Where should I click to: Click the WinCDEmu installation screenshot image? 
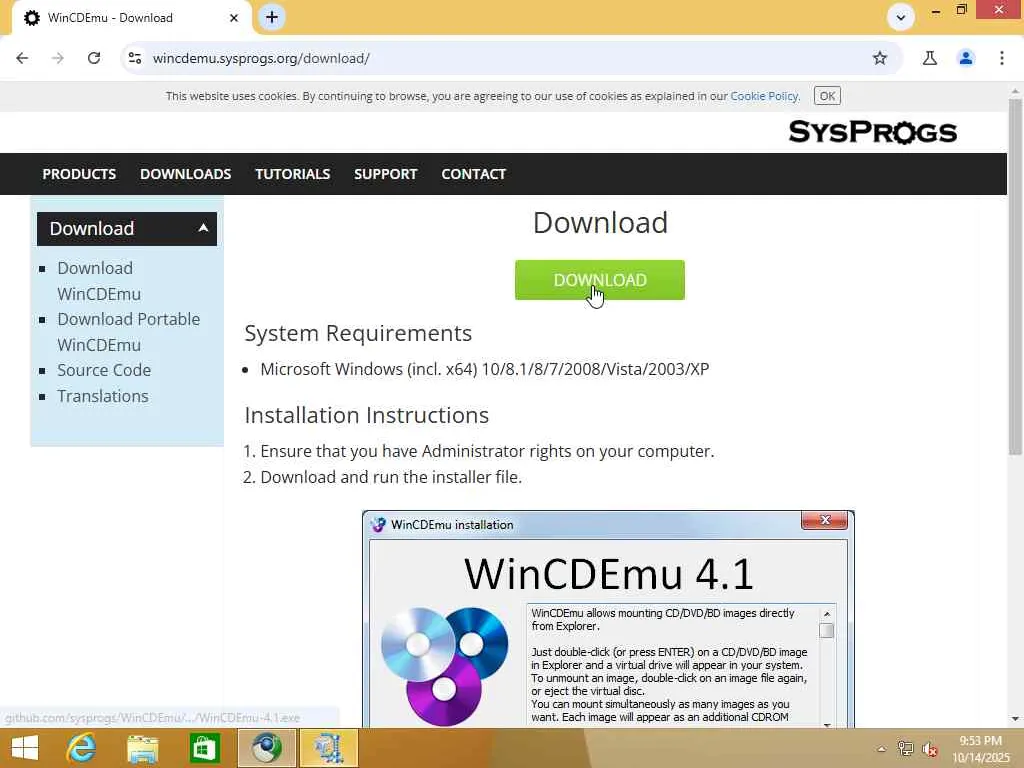coord(608,618)
